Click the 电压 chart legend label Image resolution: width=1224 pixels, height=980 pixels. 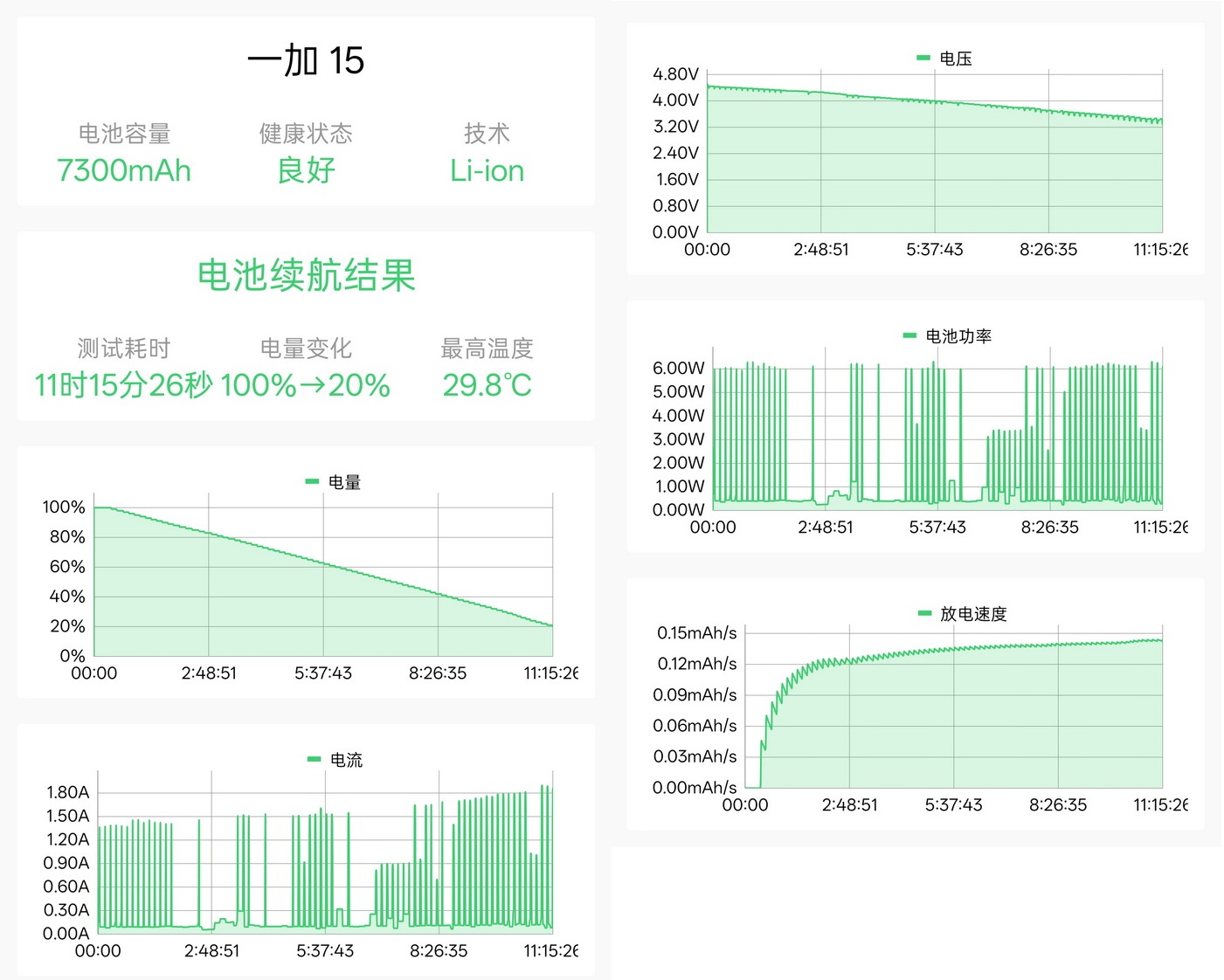pyautogui.click(x=956, y=59)
